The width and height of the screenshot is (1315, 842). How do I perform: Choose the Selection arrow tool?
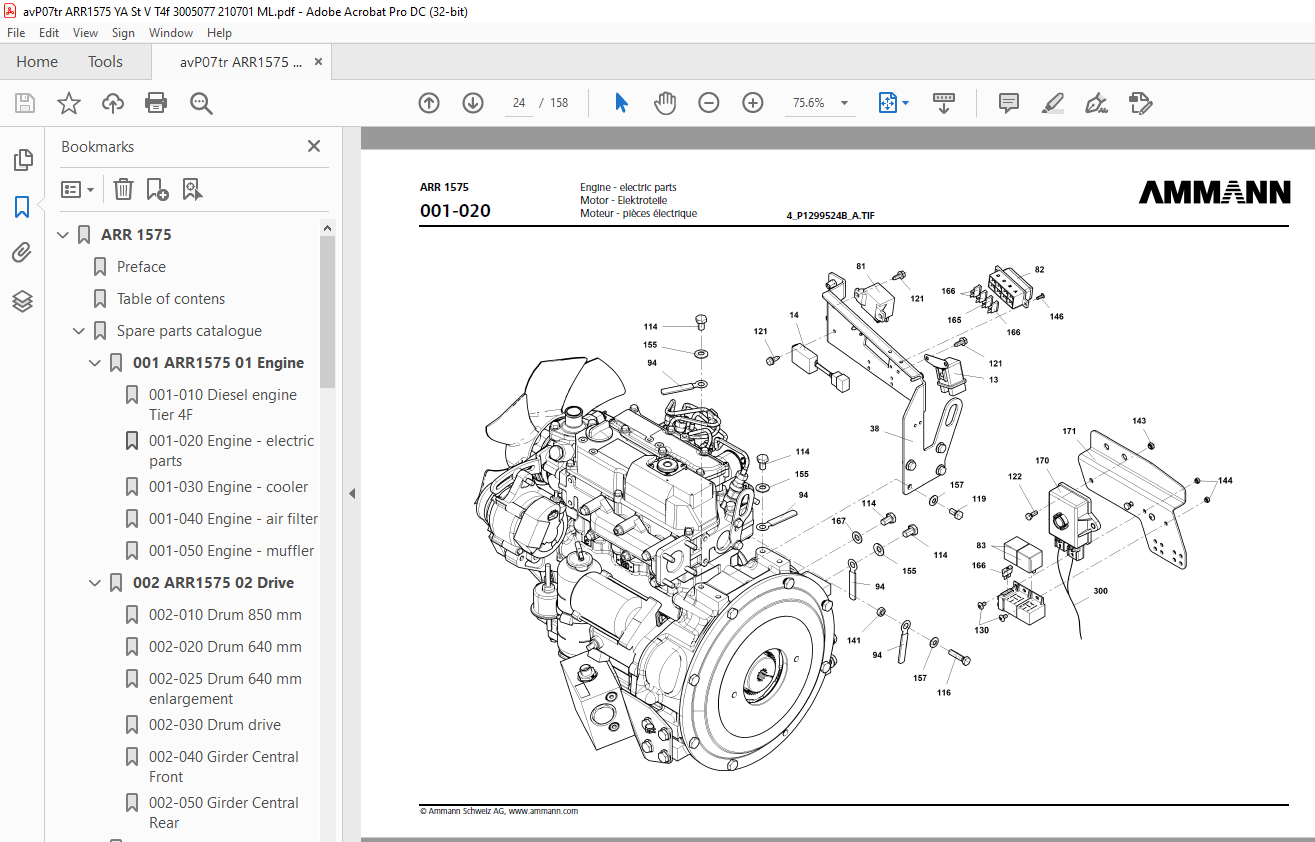coord(621,103)
